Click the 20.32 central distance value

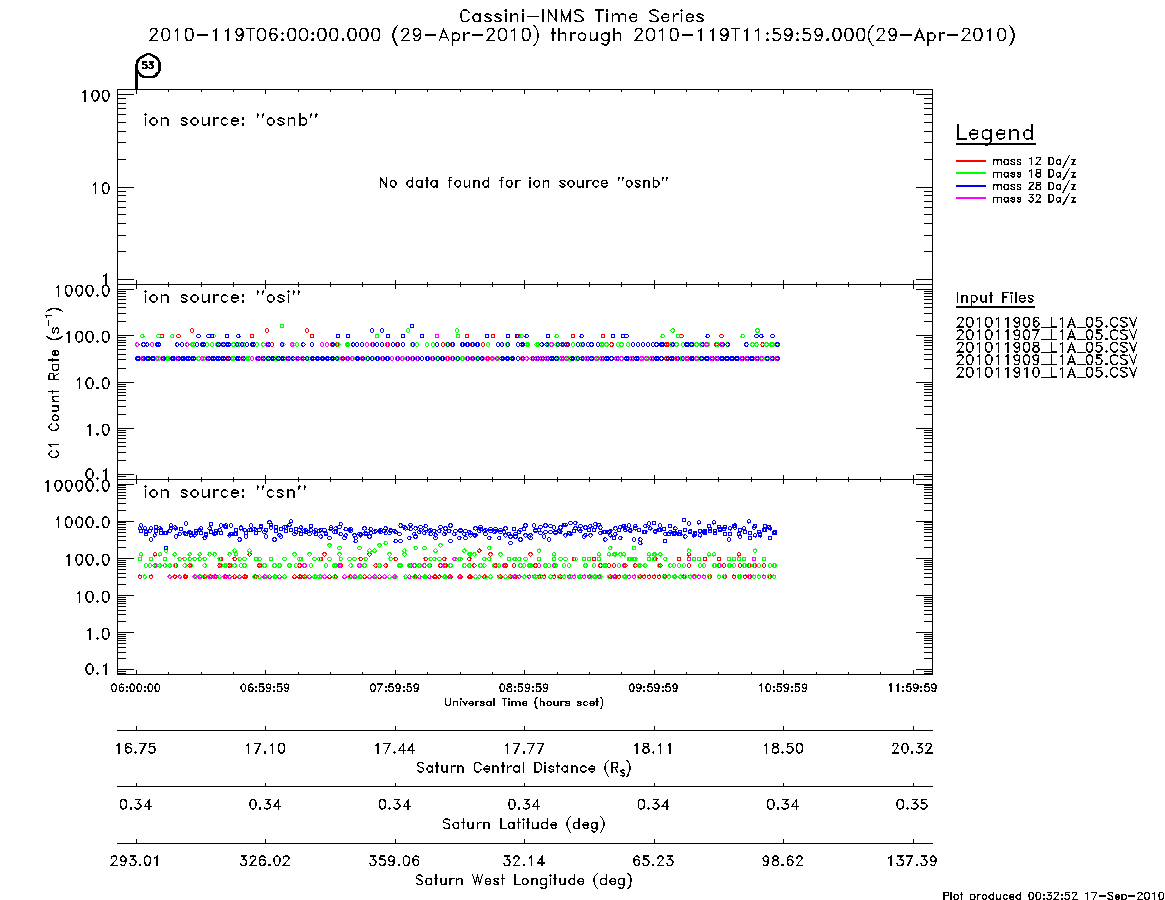coord(912,748)
